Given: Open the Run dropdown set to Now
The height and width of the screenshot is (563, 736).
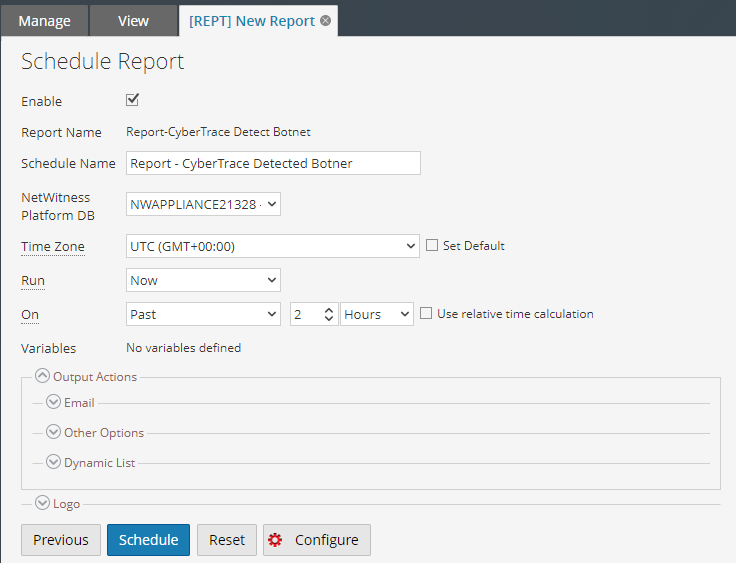Looking at the screenshot, I should (x=203, y=281).
